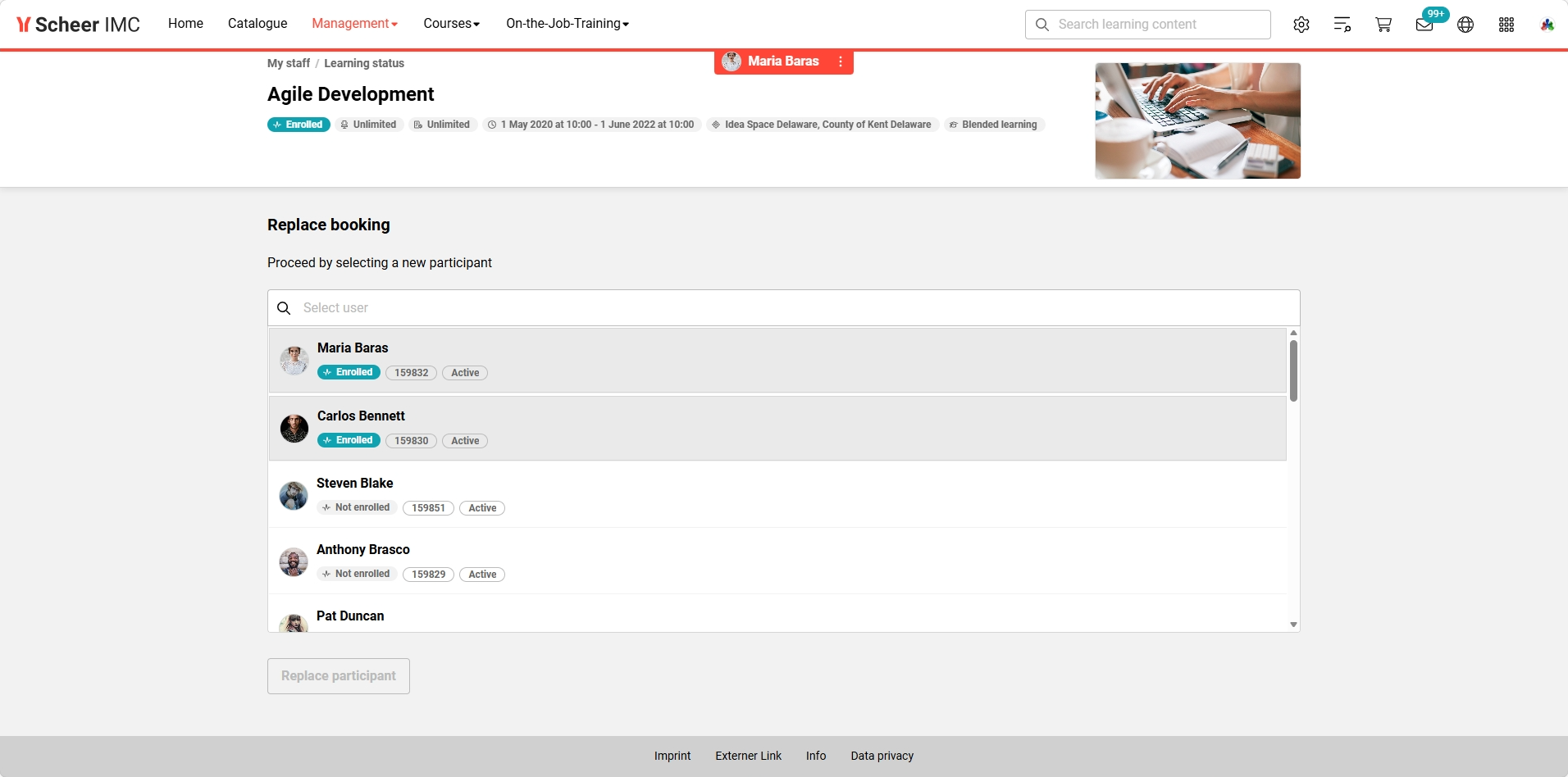Click Steven Blake's Not enrolled tag

357,508
